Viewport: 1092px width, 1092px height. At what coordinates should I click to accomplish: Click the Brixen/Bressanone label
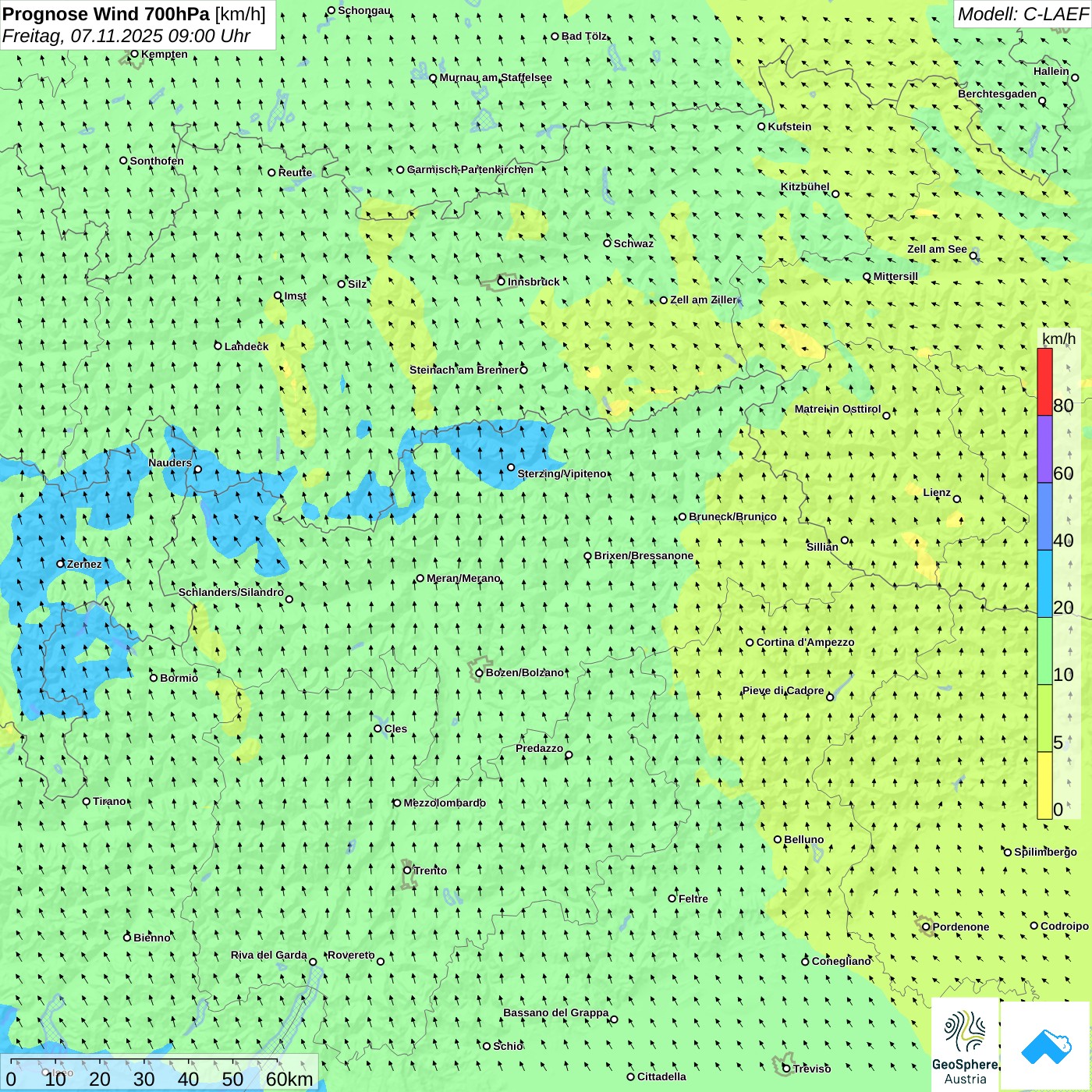[x=643, y=555]
